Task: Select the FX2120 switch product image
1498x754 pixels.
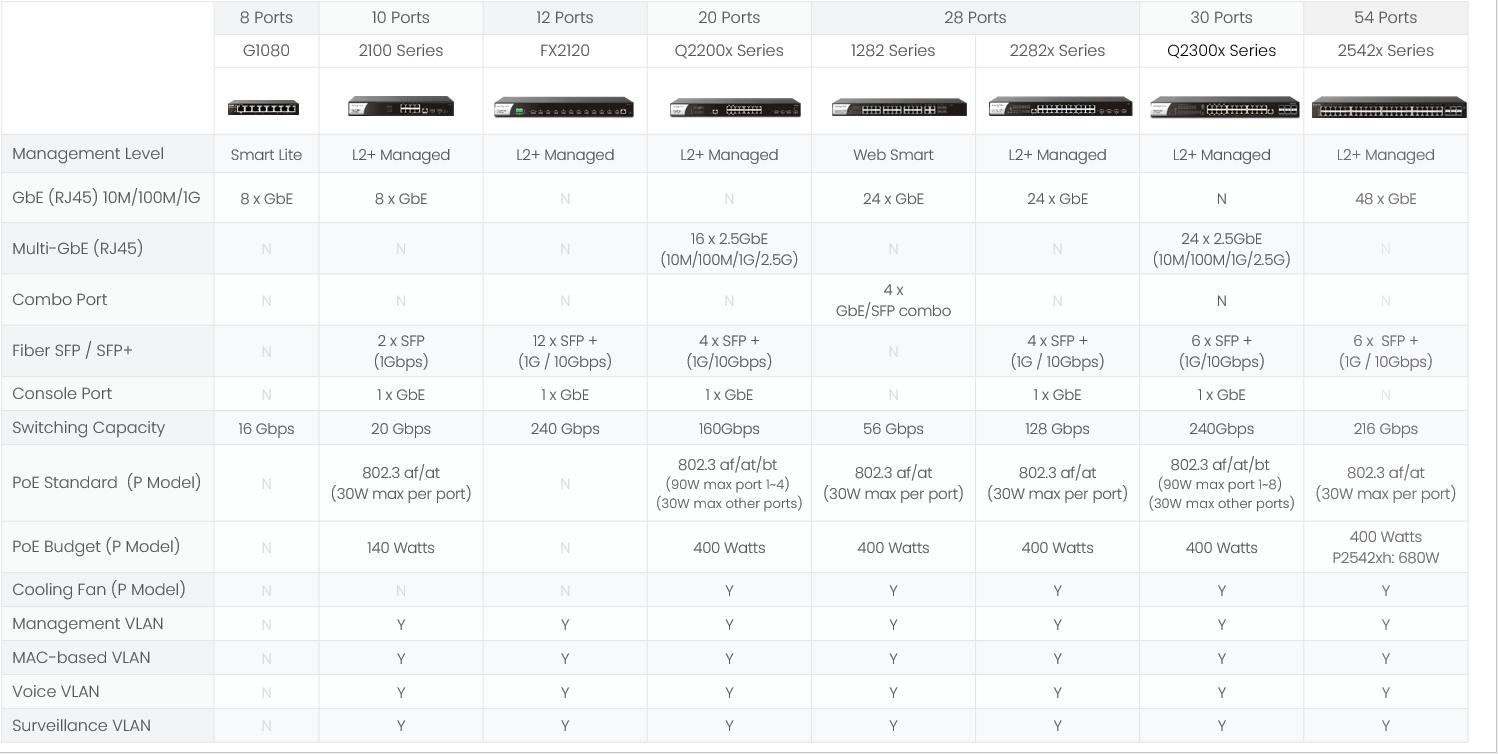Action: (564, 107)
